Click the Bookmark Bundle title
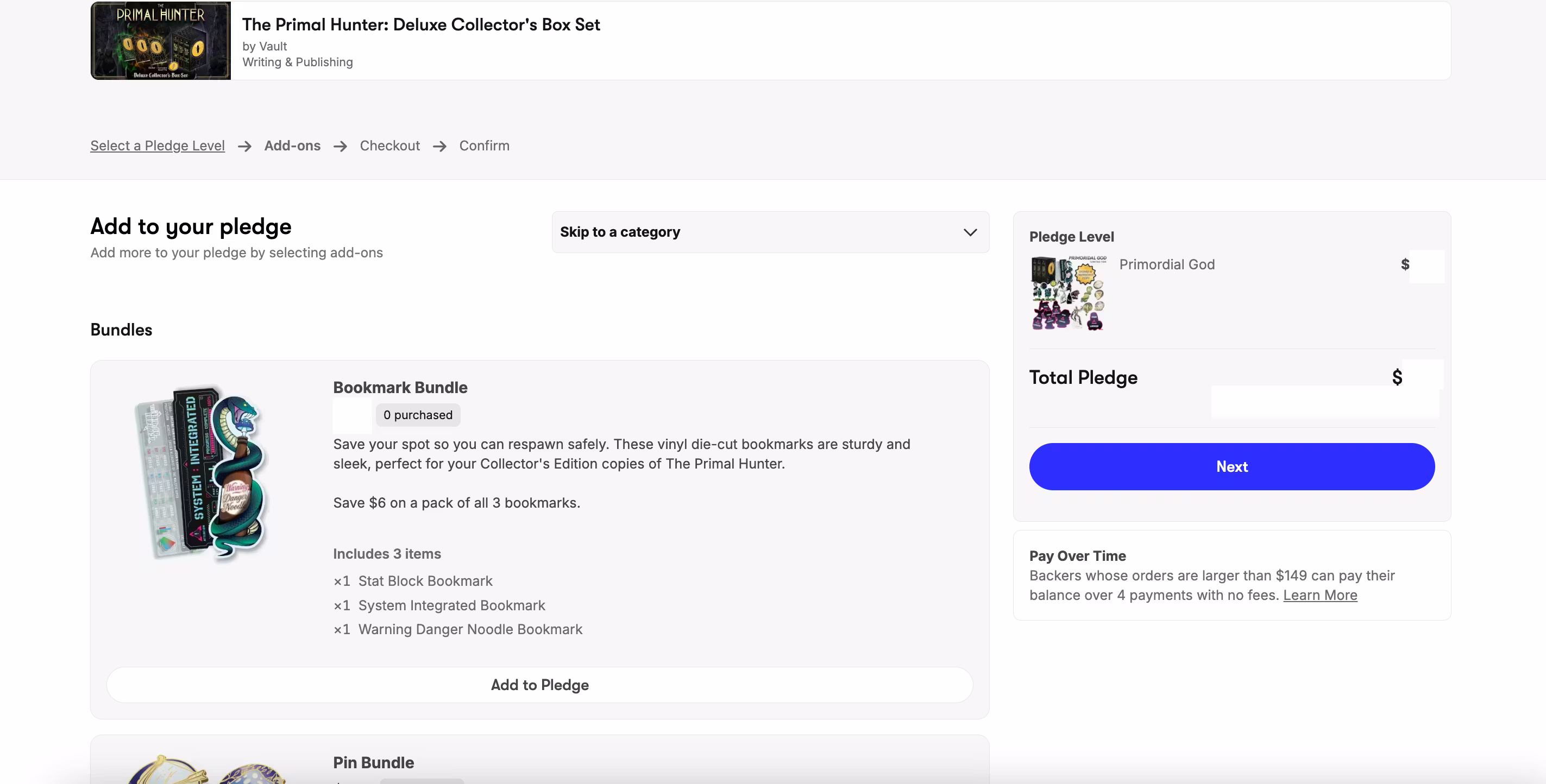The width and height of the screenshot is (1546, 784). tap(400, 388)
